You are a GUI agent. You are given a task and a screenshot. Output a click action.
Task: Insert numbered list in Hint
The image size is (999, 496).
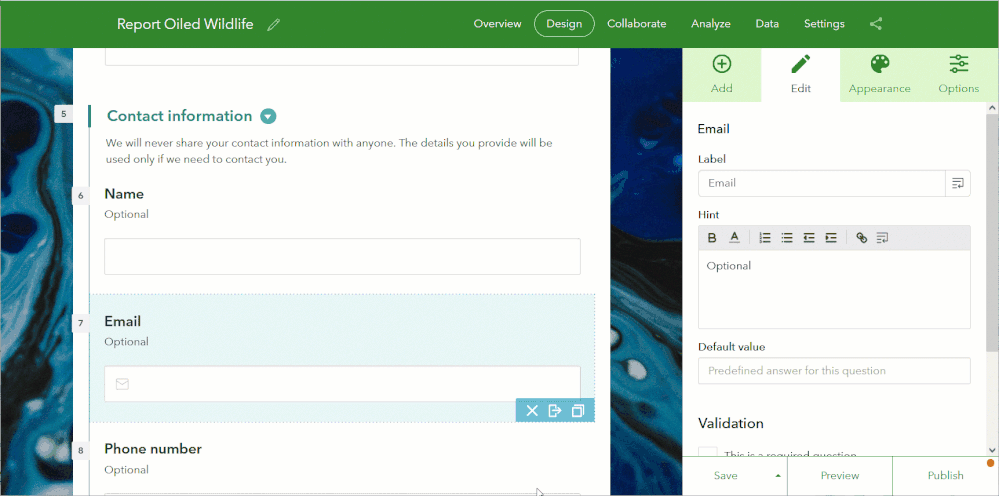click(x=765, y=238)
